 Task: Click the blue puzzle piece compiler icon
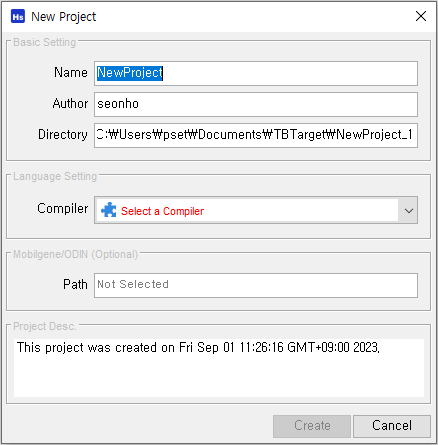pos(109,210)
